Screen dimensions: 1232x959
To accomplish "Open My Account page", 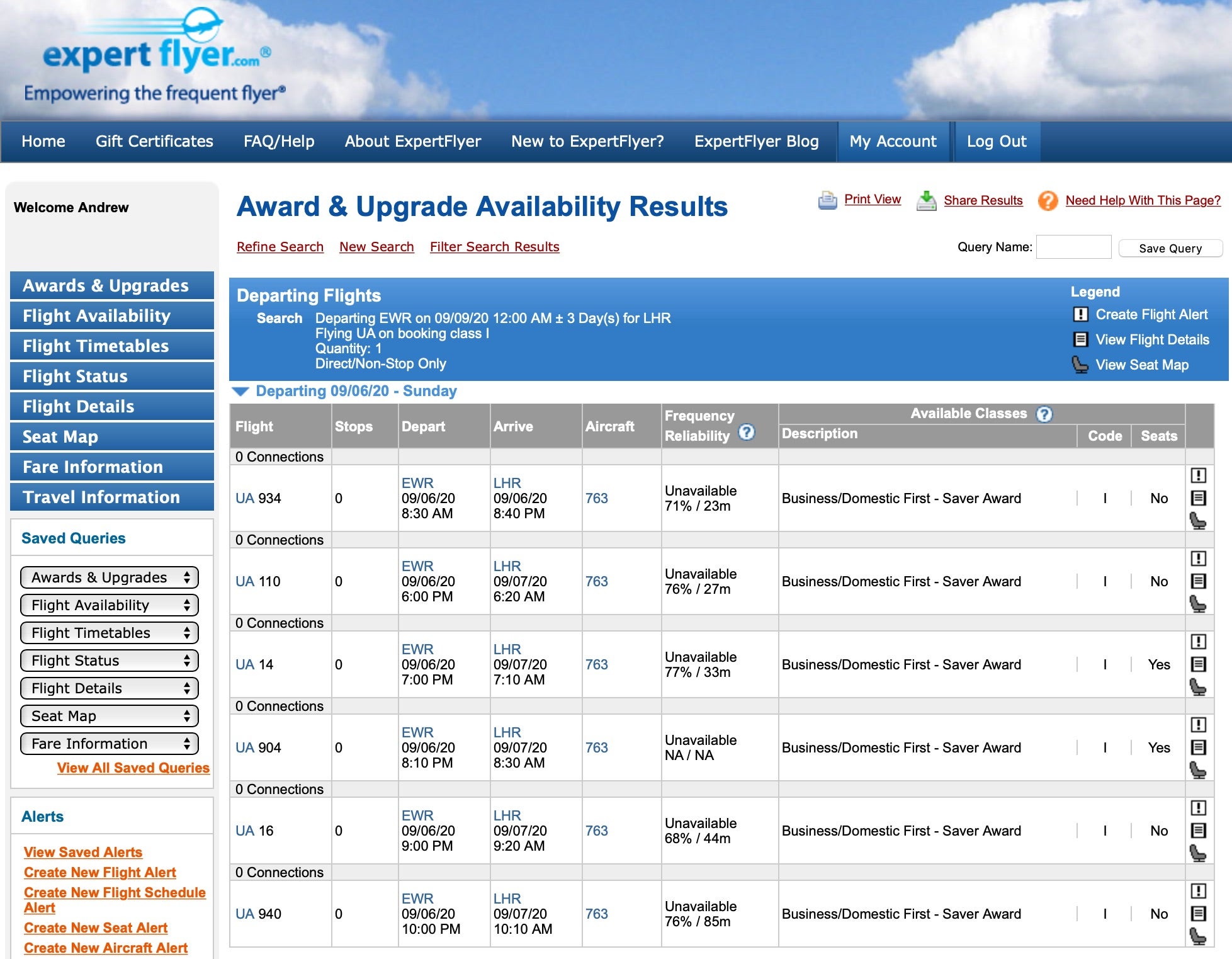I will [x=893, y=141].
